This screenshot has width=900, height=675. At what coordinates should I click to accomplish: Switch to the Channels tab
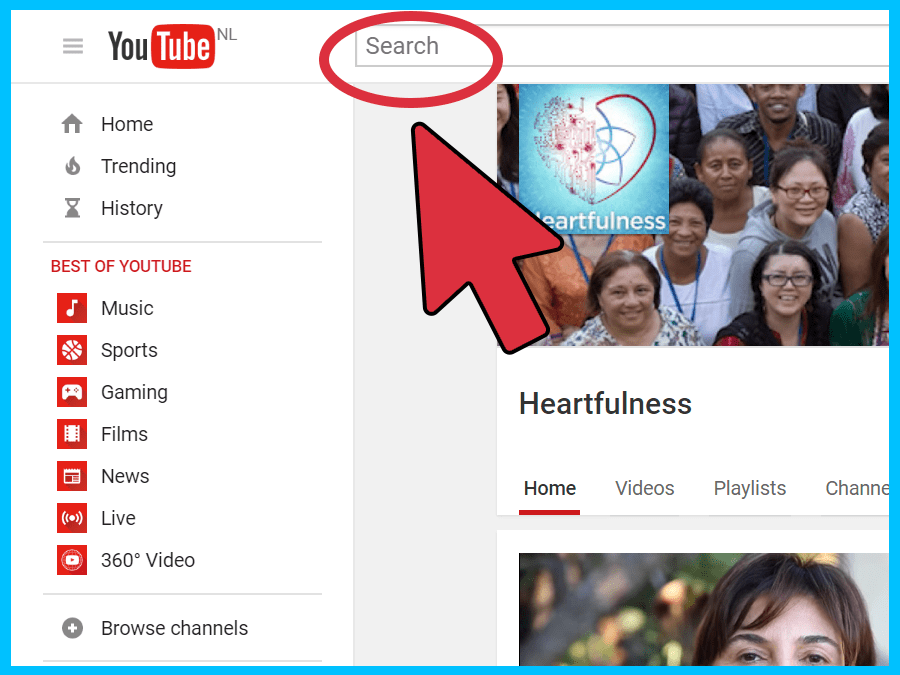[857, 488]
